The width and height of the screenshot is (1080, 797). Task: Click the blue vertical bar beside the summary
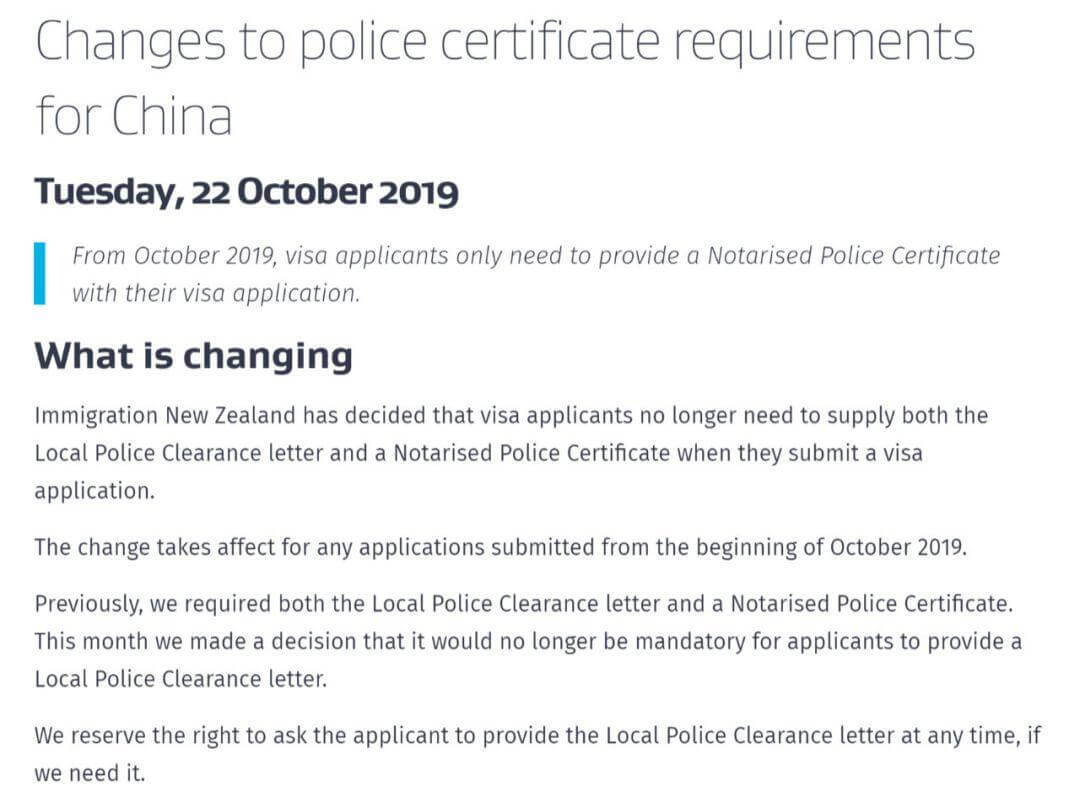[x=39, y=273]
